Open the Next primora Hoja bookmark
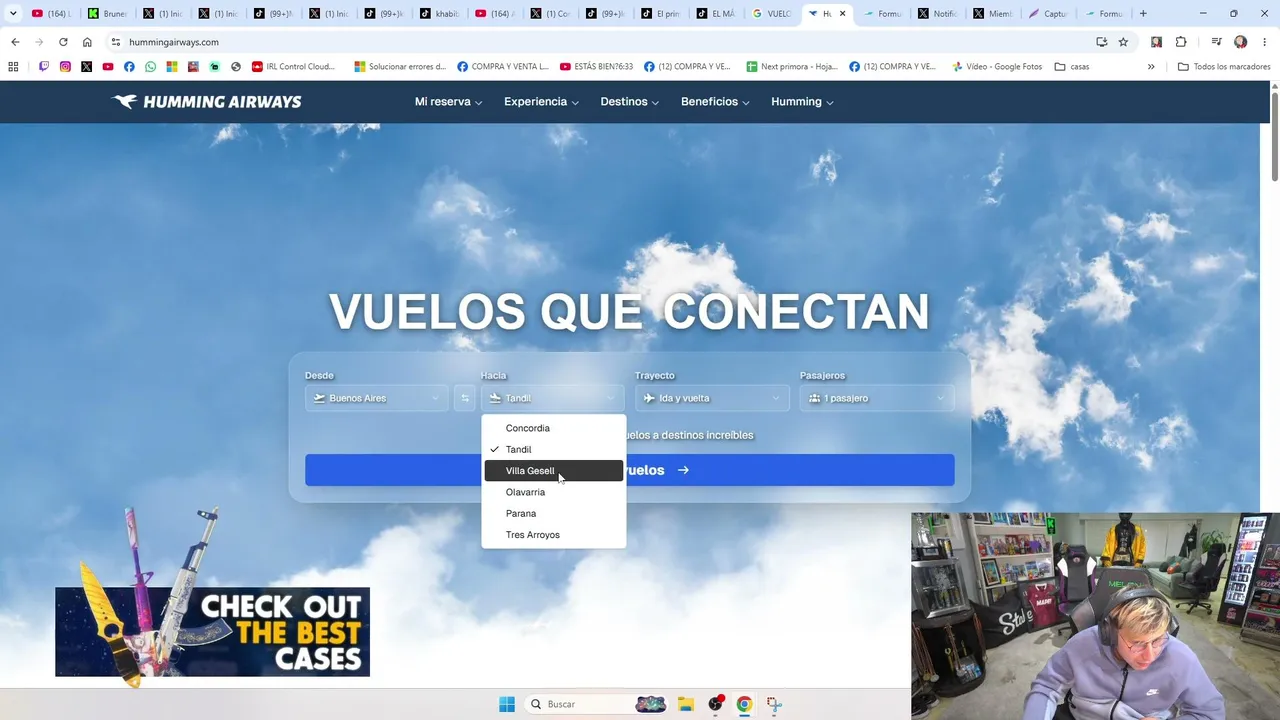Image resolution: width=1280 pixels, height=720 pixels. coord(792,67)
